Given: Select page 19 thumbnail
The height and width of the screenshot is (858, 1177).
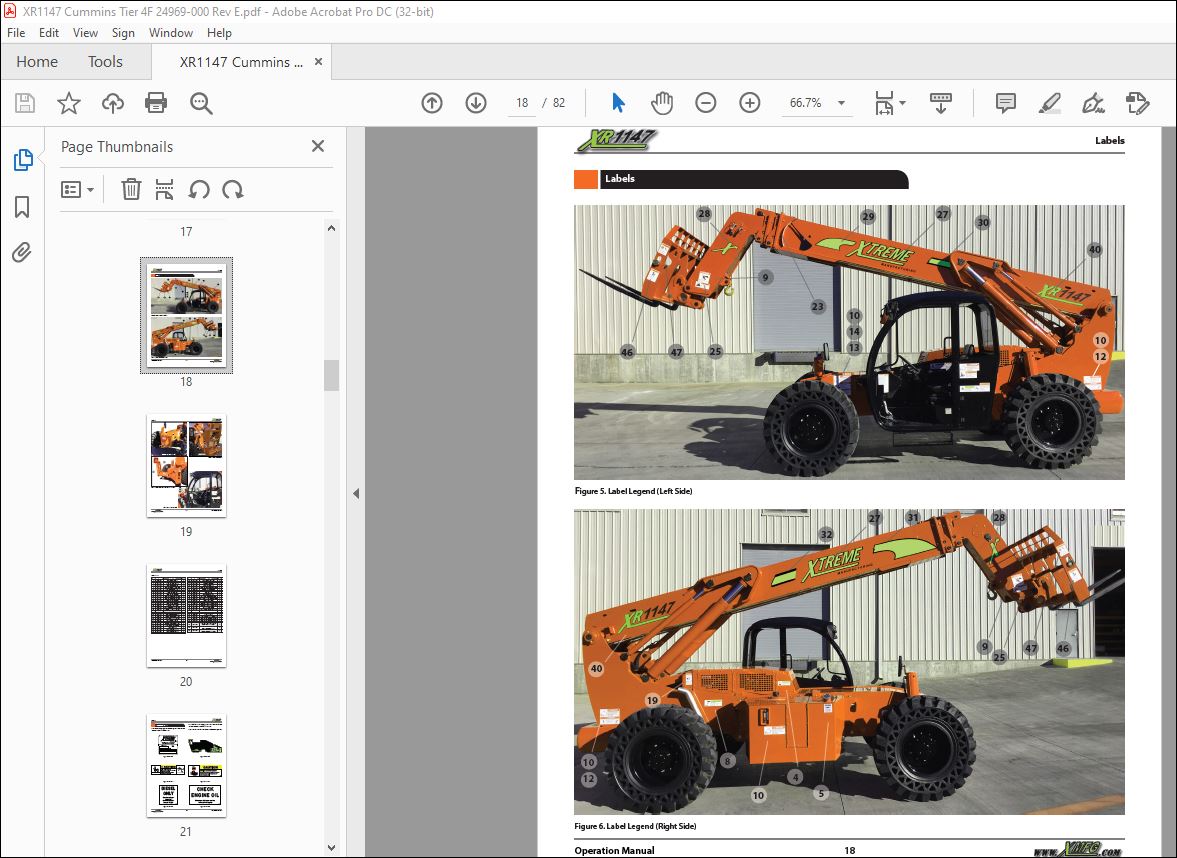Looking at the screenshot, I should [x=186, y=465].
